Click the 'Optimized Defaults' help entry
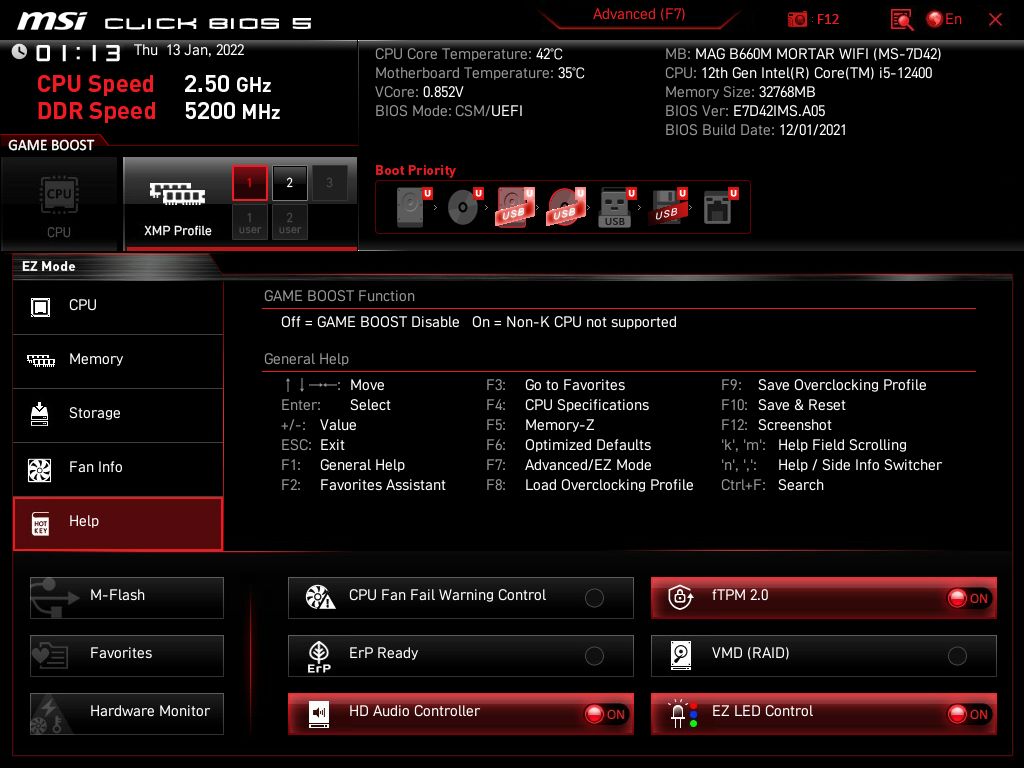This screenshot has width=1024, height=768. (x=588, y=445)
